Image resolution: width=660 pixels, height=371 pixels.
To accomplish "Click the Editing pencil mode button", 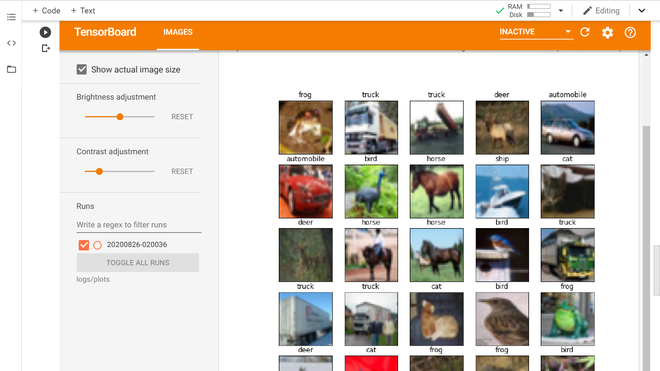I will (x=601, y=11).
